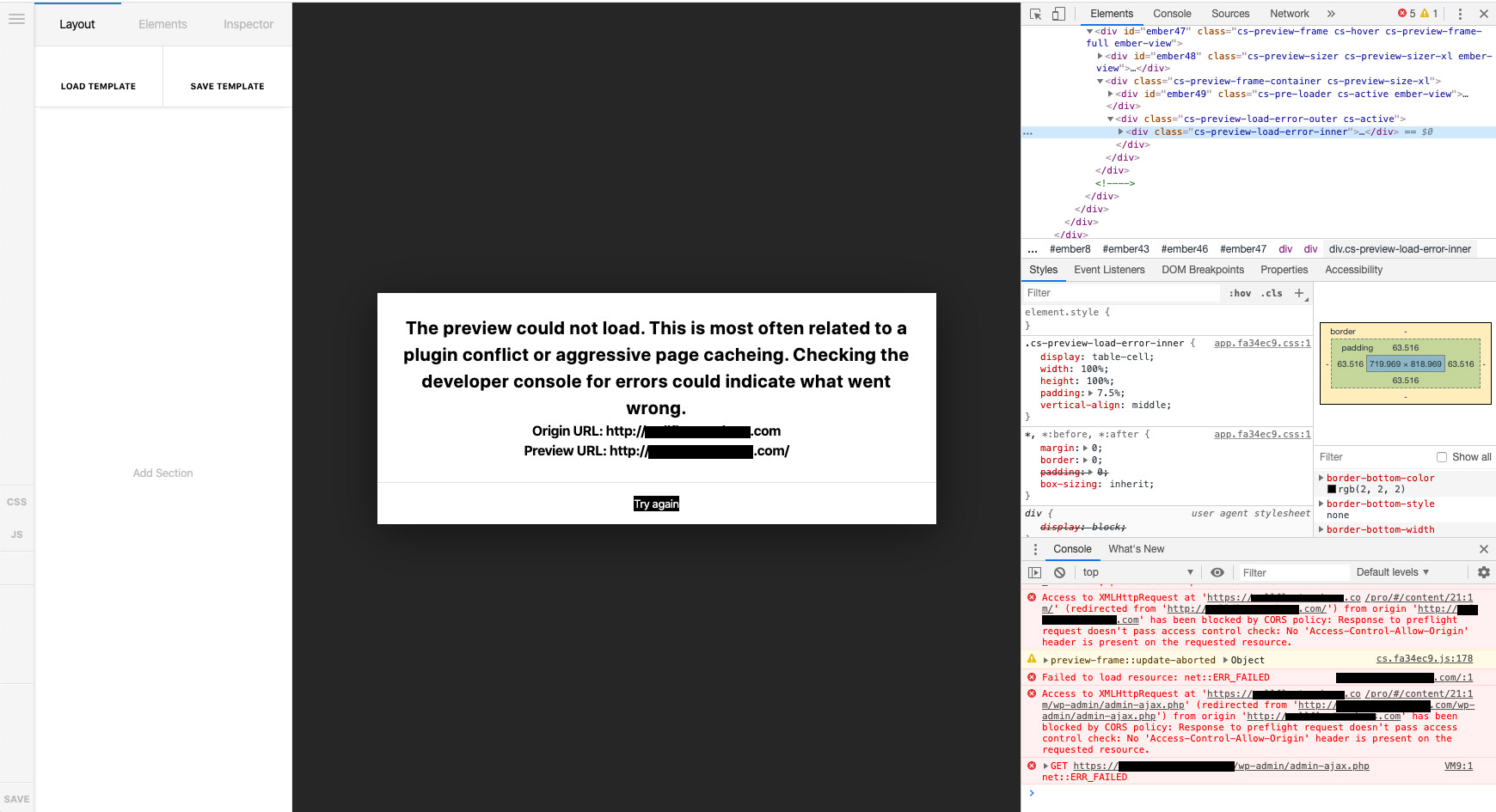Click the Load Template button
The image size is (1496, 812).
coord(99,86)
